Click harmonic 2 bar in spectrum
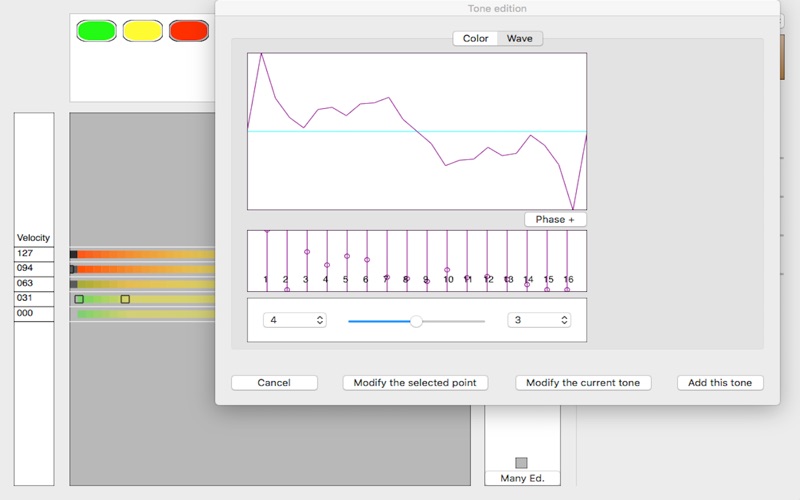 [x=287, y=261]
